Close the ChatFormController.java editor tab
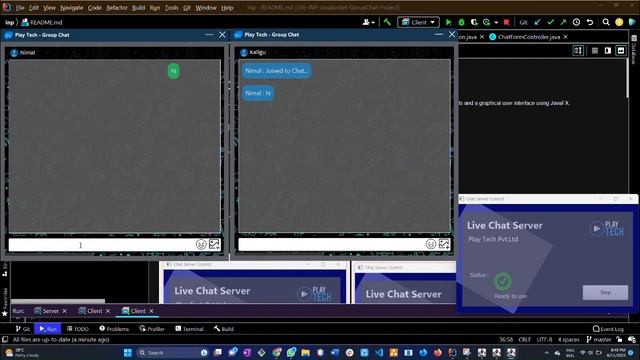 (565, 37)
